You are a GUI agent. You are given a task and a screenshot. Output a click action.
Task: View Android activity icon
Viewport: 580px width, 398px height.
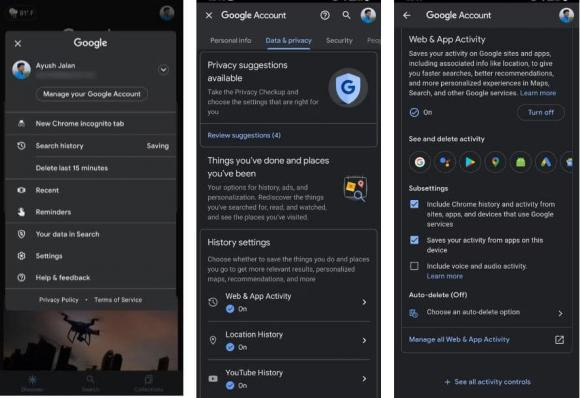(520, 162)
